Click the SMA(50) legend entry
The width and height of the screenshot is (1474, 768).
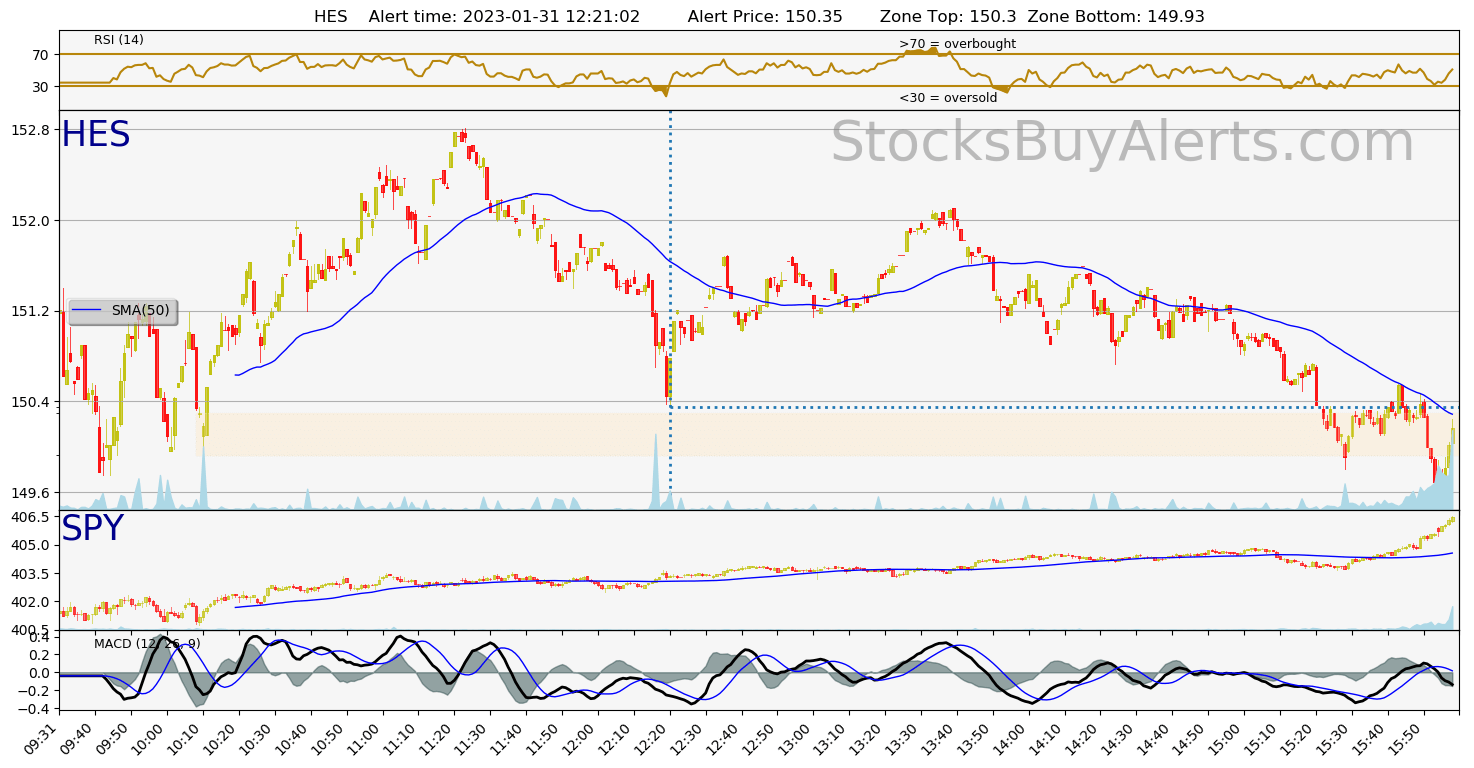(x=123, y=311)
